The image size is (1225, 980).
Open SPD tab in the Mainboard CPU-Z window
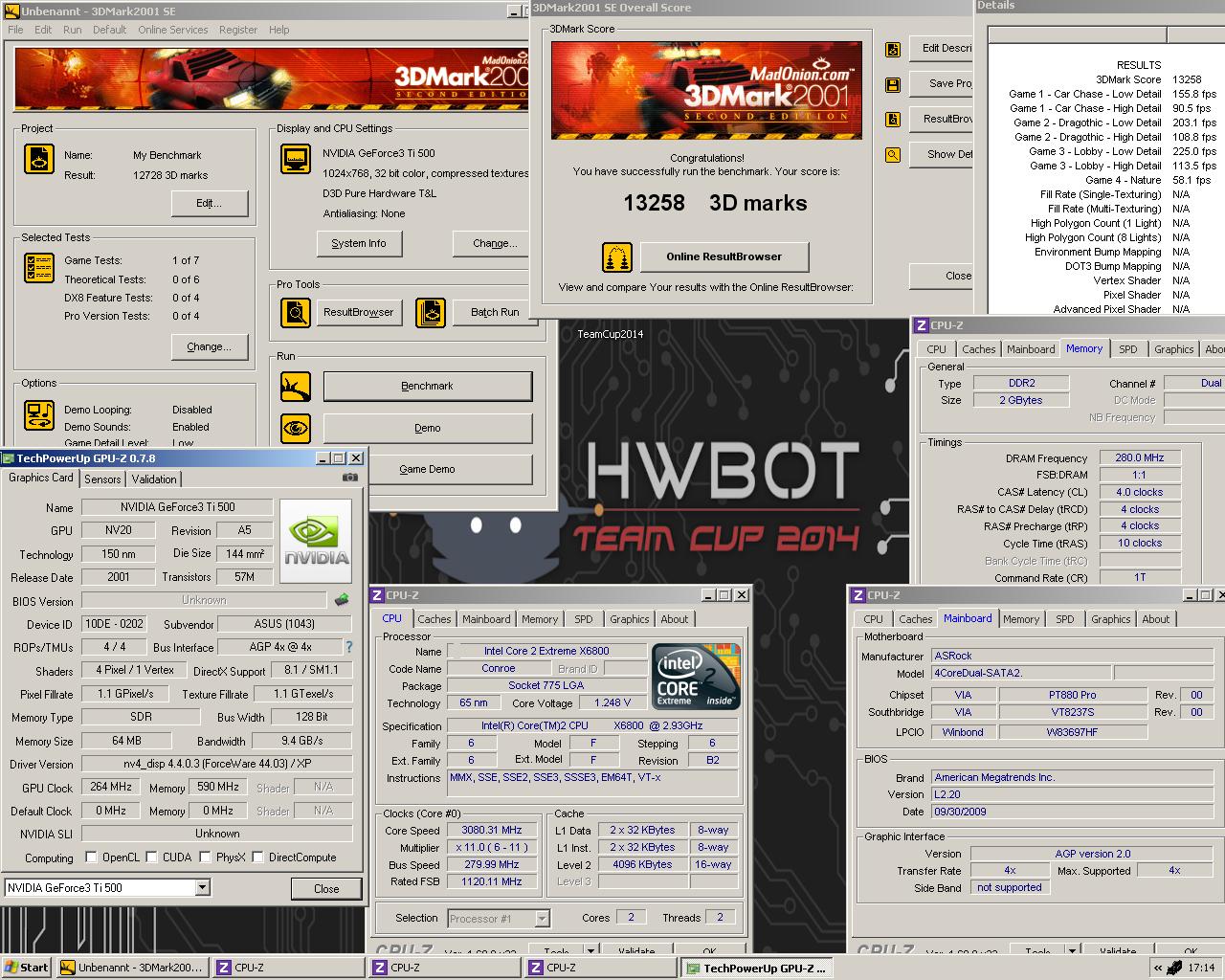[1065, 619]
